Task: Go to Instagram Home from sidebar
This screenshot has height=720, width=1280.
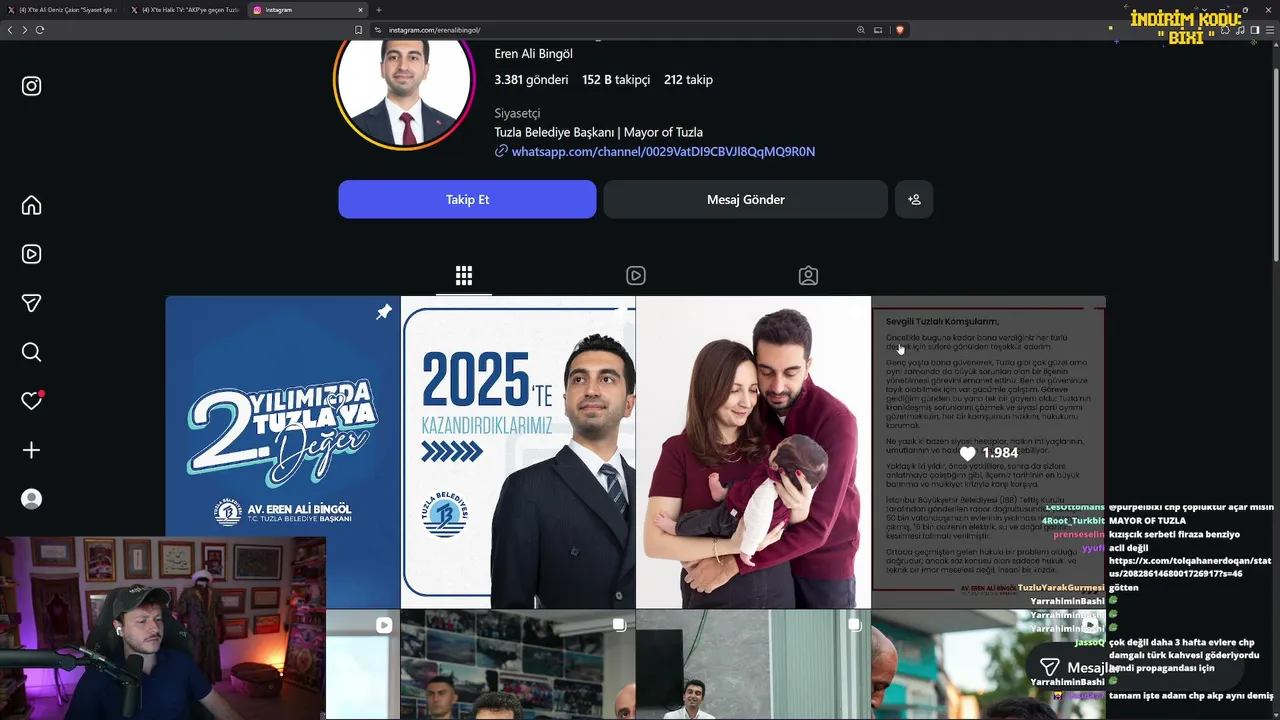Action: click(x=32, y=205)
